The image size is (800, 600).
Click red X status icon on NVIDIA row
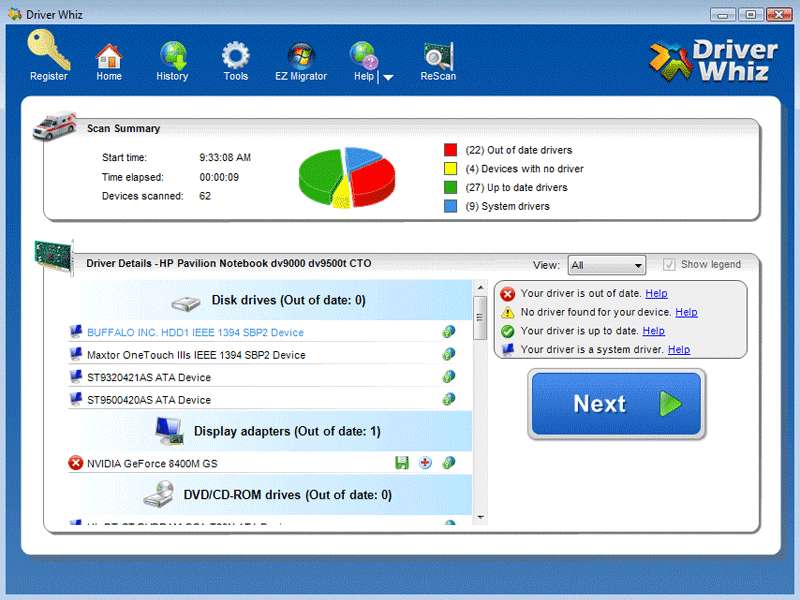pyautogui.click(x=76, y=463)
